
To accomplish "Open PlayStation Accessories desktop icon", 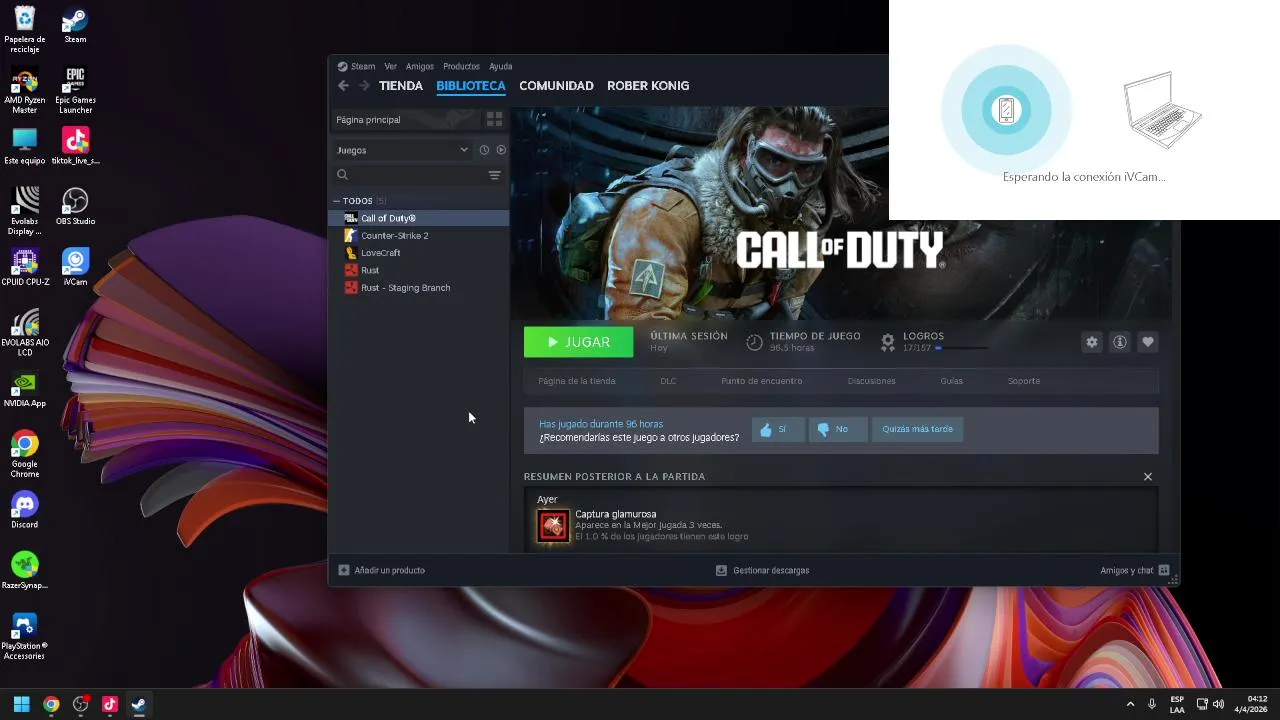I will (x=25, y=636).
